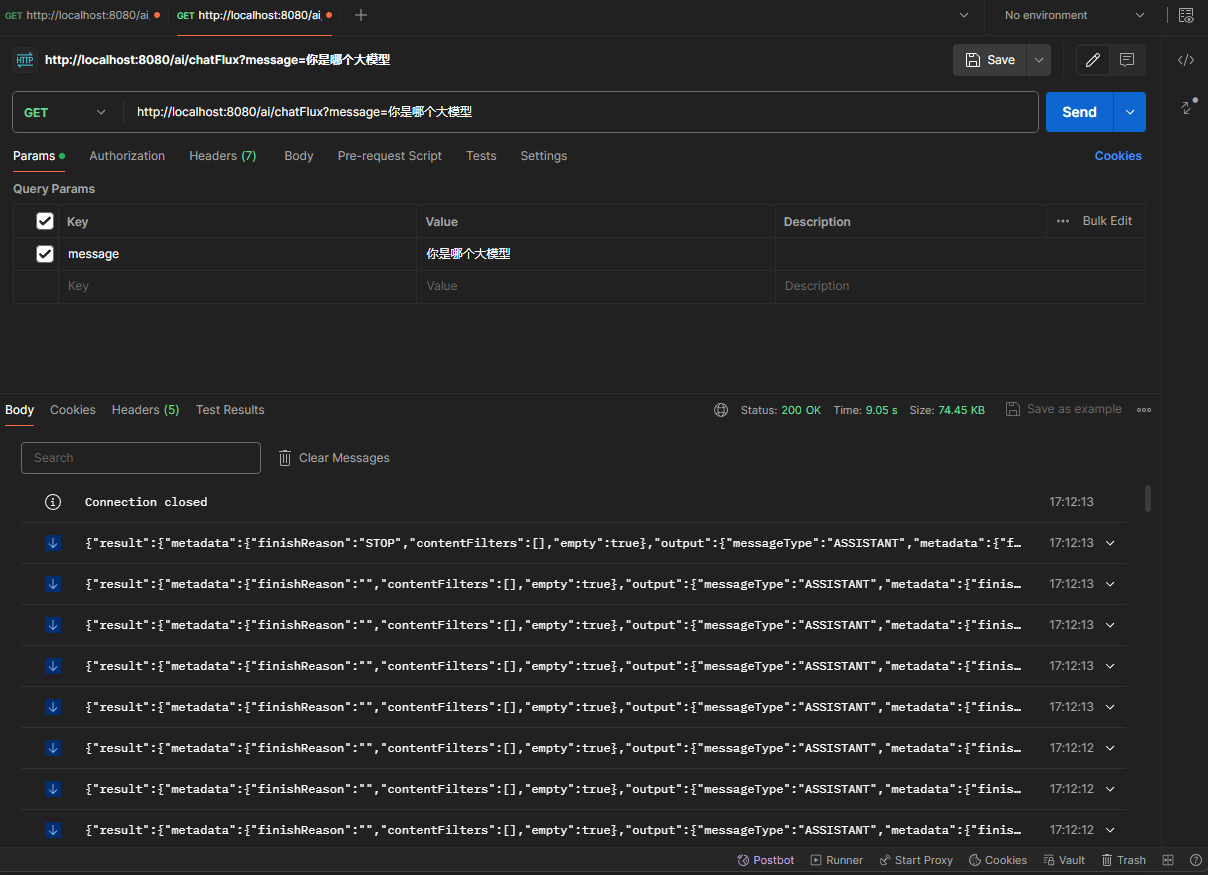
Task: Switch to the Authorization tab
Action: 127,156
